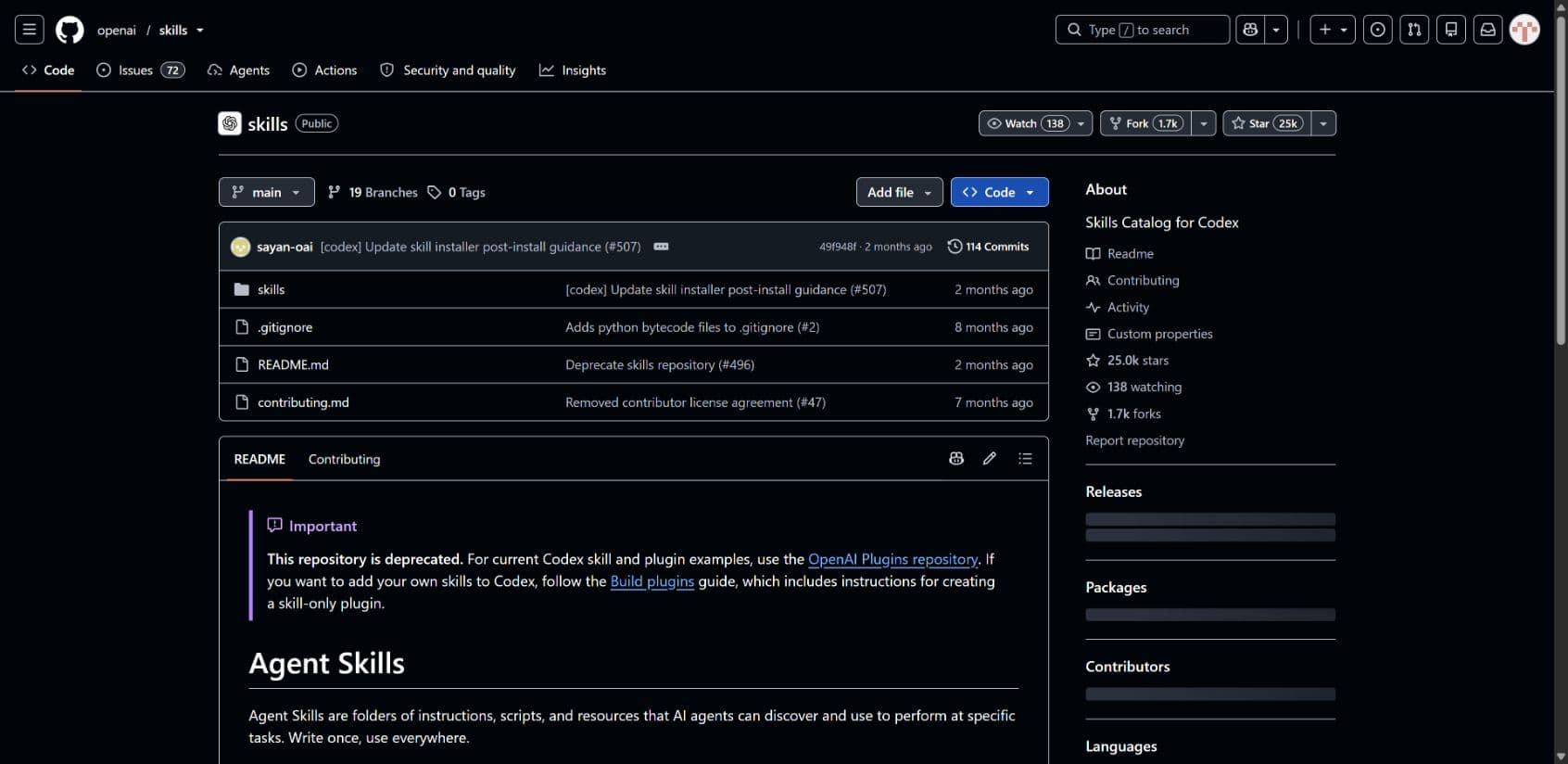Open the README.md file
This screenshot has width=1568, height=764.
[x=293, y=364]
